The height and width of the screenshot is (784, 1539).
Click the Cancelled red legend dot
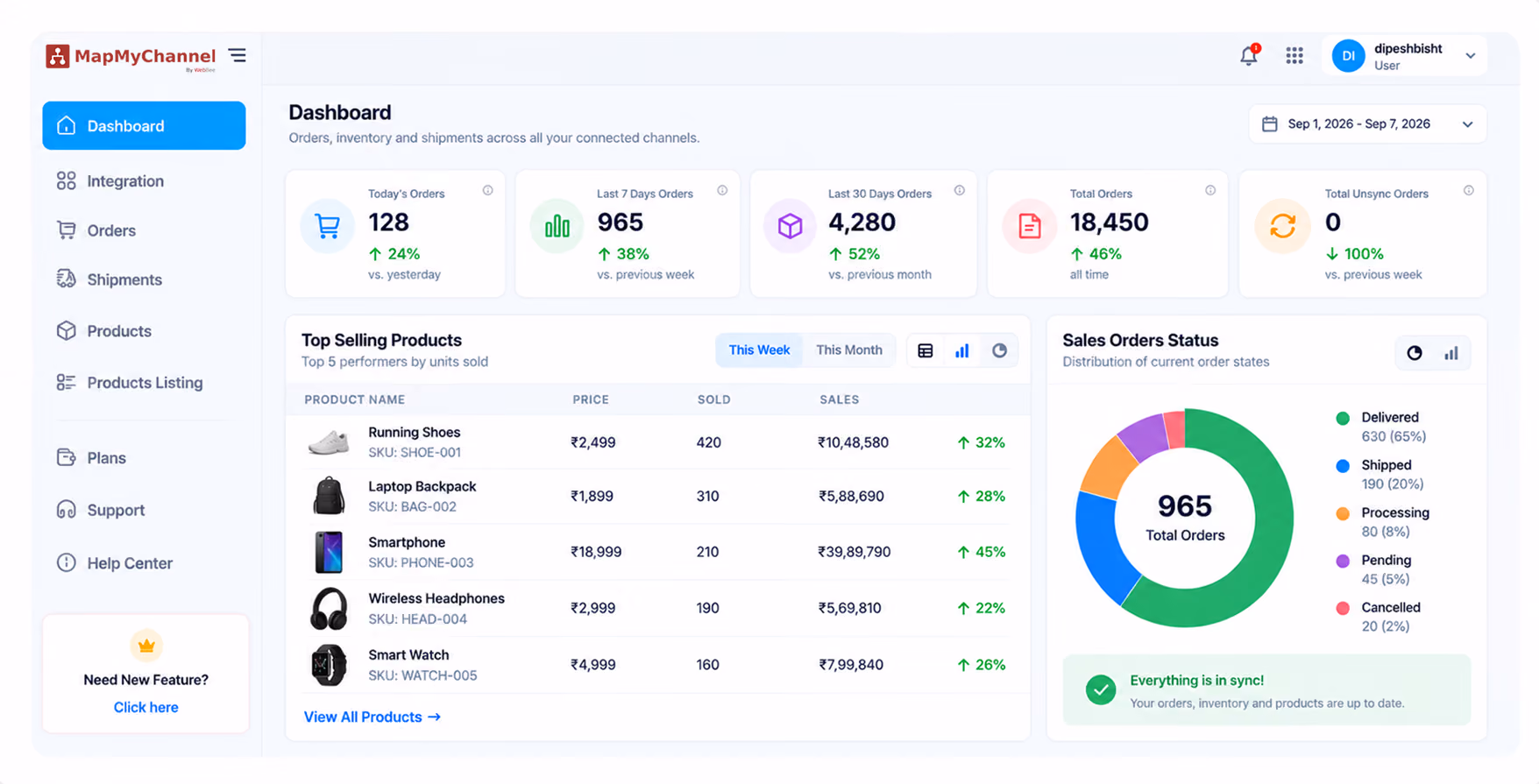tap(1342, 608)
